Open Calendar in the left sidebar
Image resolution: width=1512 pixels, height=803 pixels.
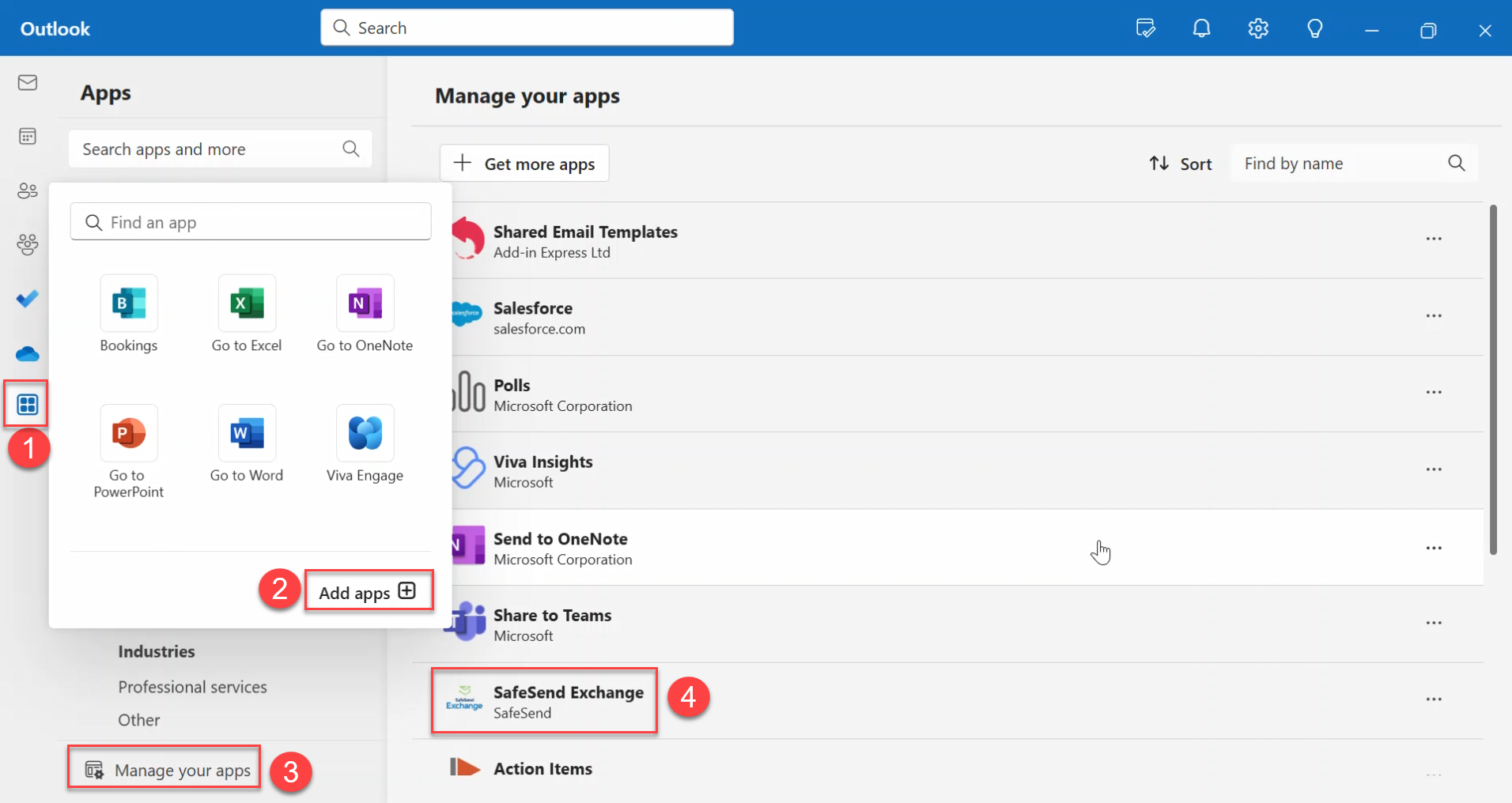(x=28, y=136)
